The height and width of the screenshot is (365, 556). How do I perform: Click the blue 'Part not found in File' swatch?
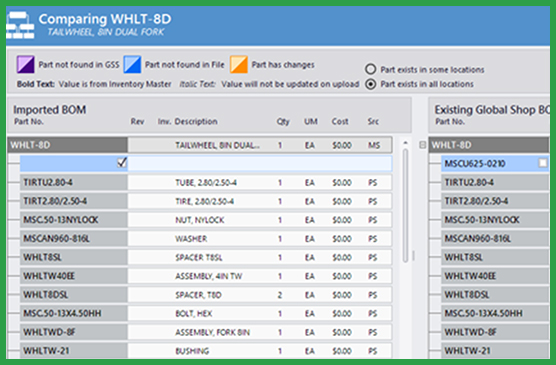coord(132,64)
